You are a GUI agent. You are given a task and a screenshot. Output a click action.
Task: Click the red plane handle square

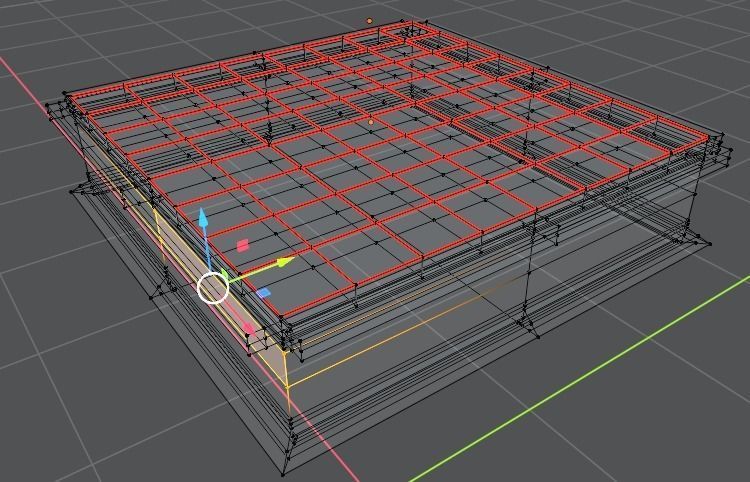(243, 246)
